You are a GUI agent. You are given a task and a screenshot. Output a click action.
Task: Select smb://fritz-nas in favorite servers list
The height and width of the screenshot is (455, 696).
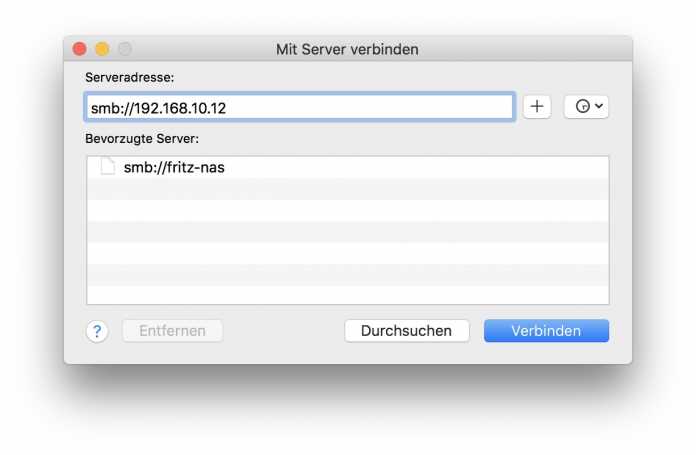174,168
